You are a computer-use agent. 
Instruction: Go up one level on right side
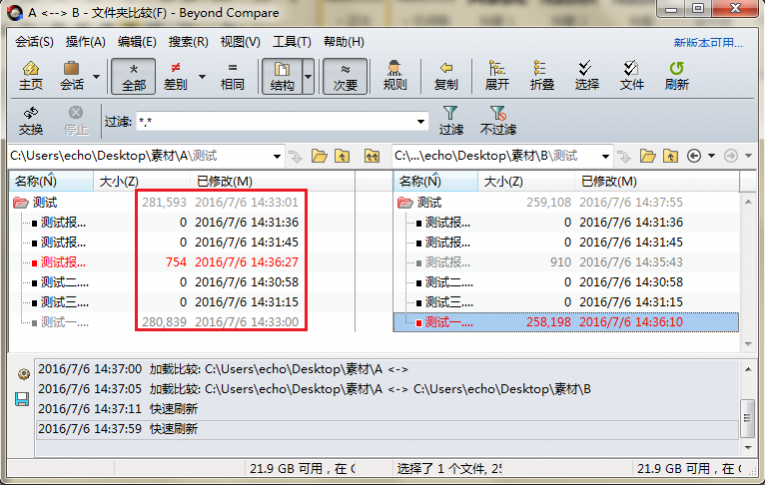[x=670, y=157]
